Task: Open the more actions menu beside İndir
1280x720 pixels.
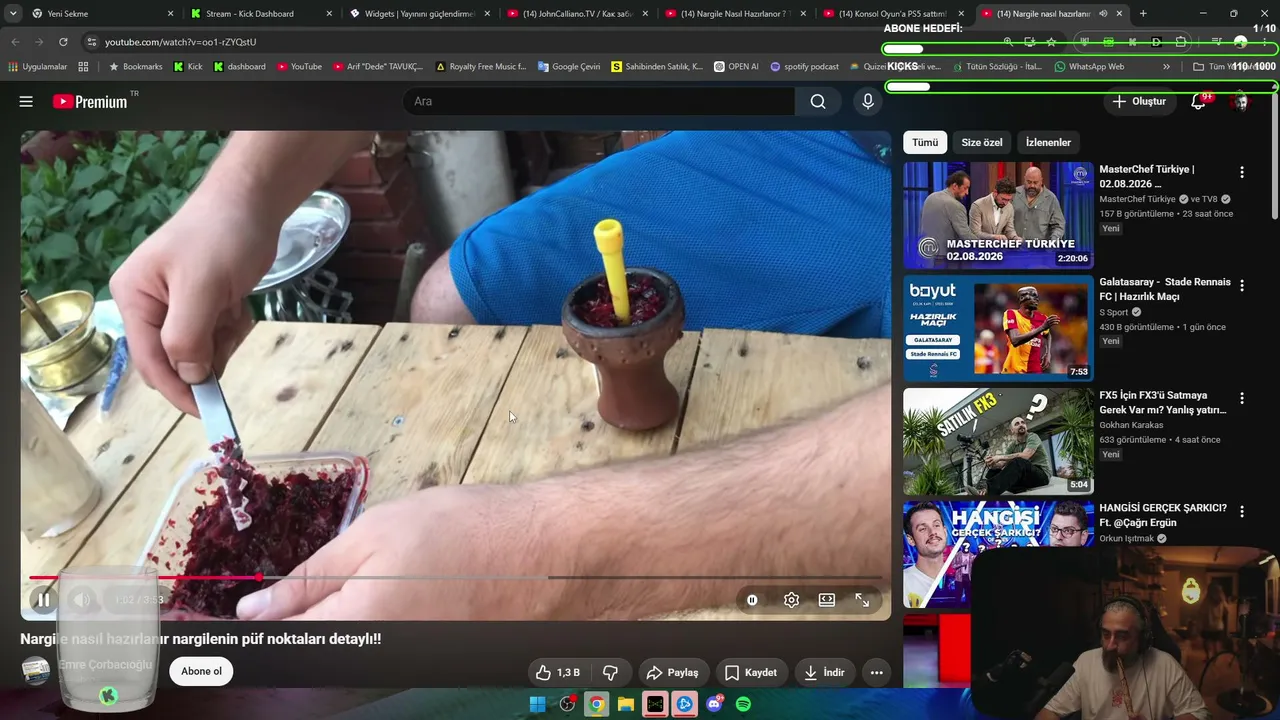Action: (x=876, y=673)
